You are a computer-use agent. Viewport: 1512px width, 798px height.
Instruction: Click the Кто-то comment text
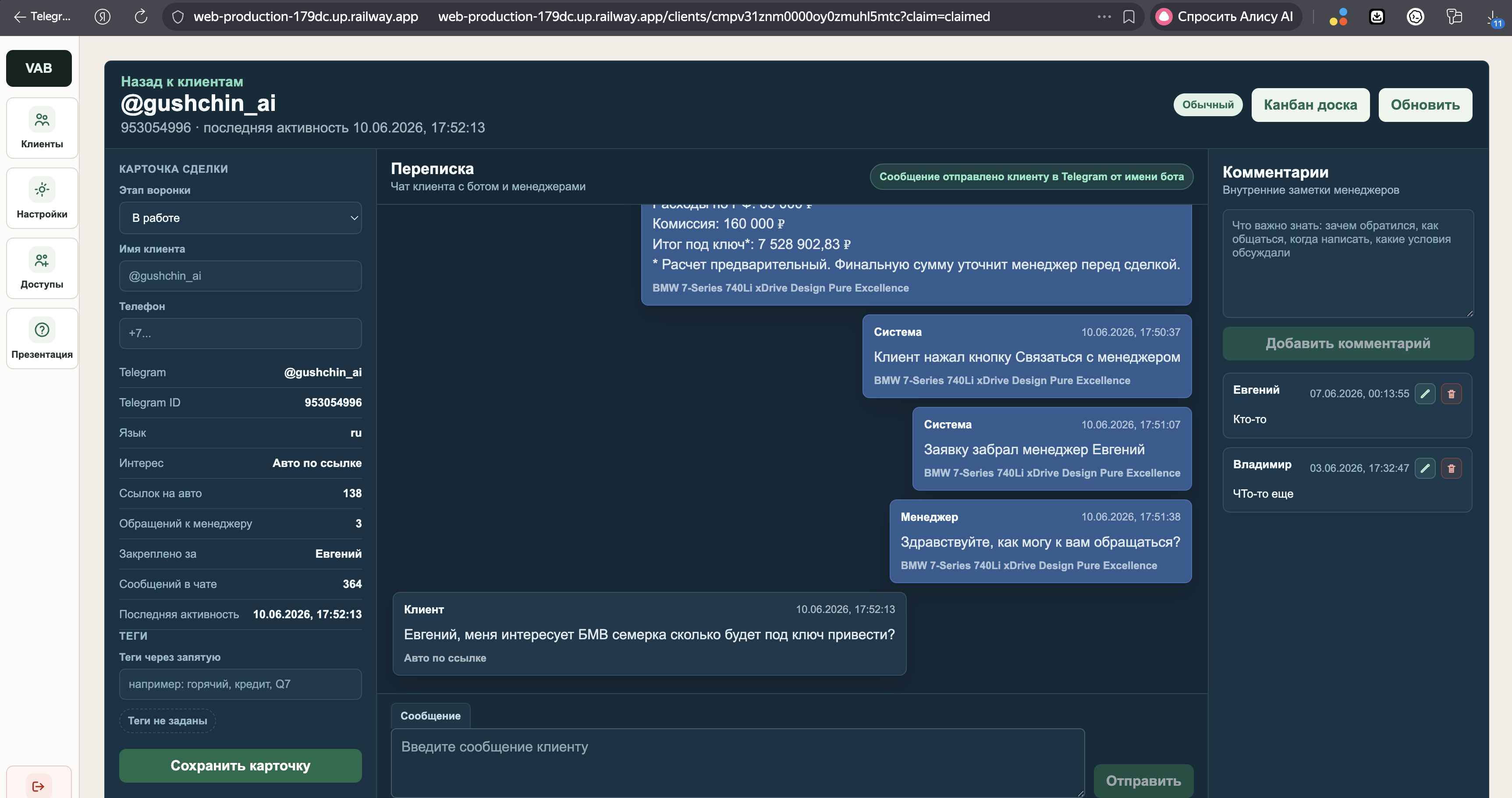pyautogui.click(x=1249, y=419)
